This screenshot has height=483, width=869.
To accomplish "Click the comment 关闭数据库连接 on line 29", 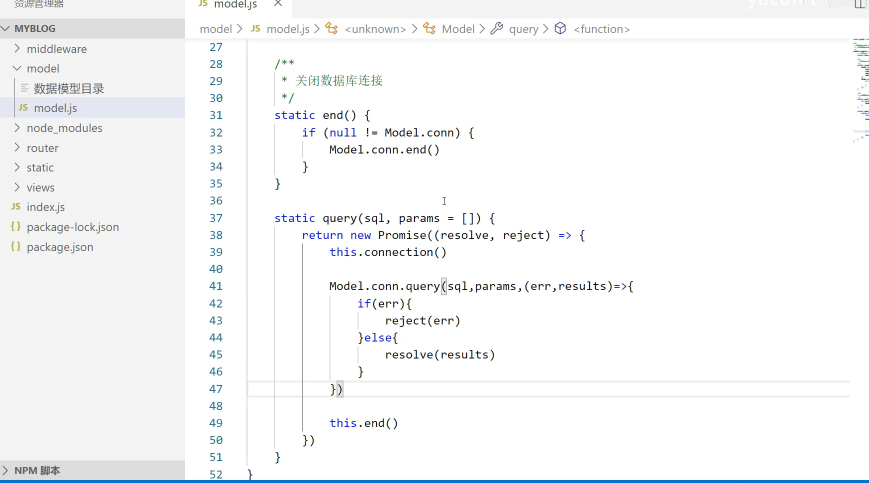I will click(339, 81).
